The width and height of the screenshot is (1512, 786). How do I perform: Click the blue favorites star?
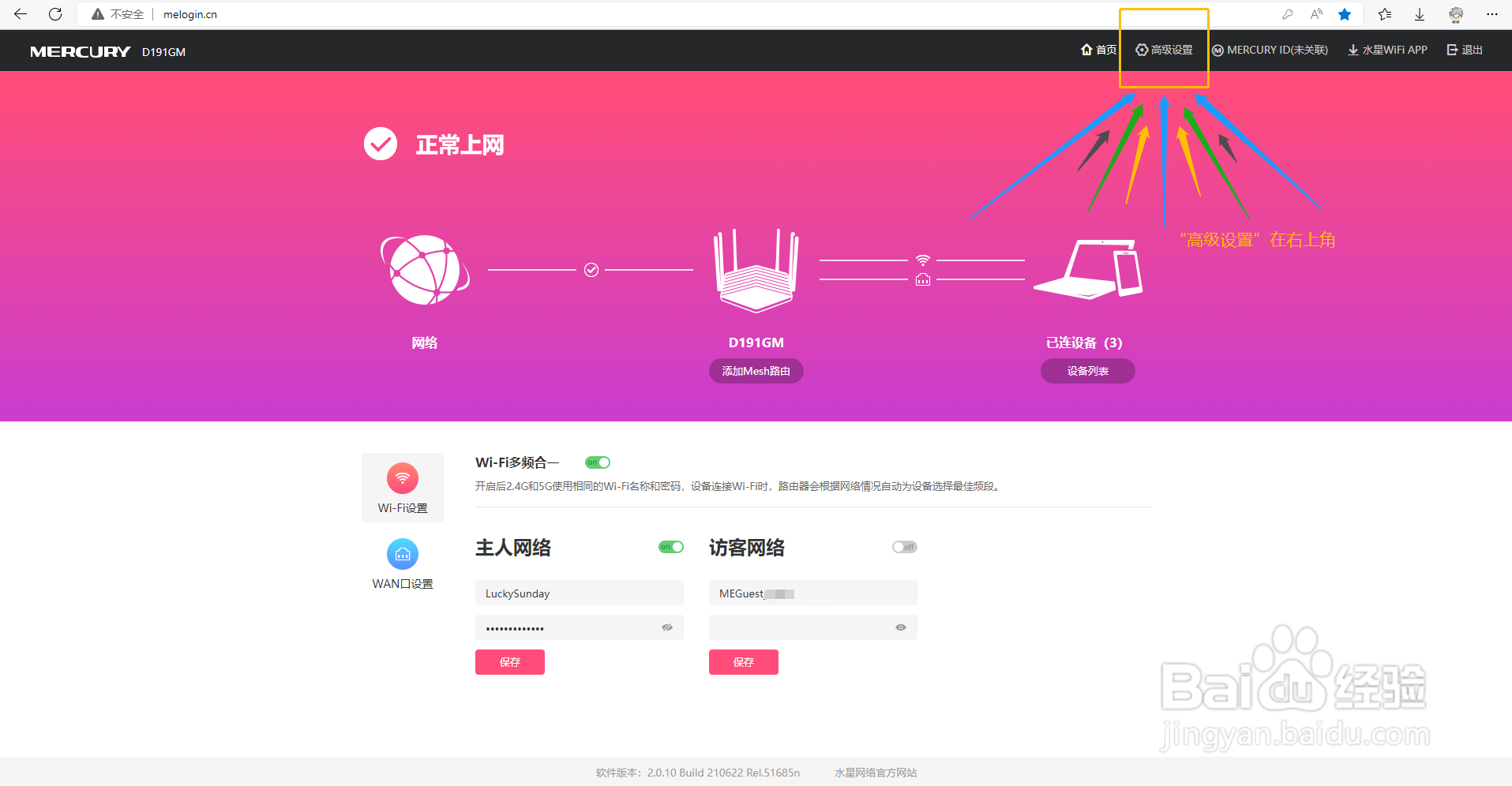(x=1345, y=14)
